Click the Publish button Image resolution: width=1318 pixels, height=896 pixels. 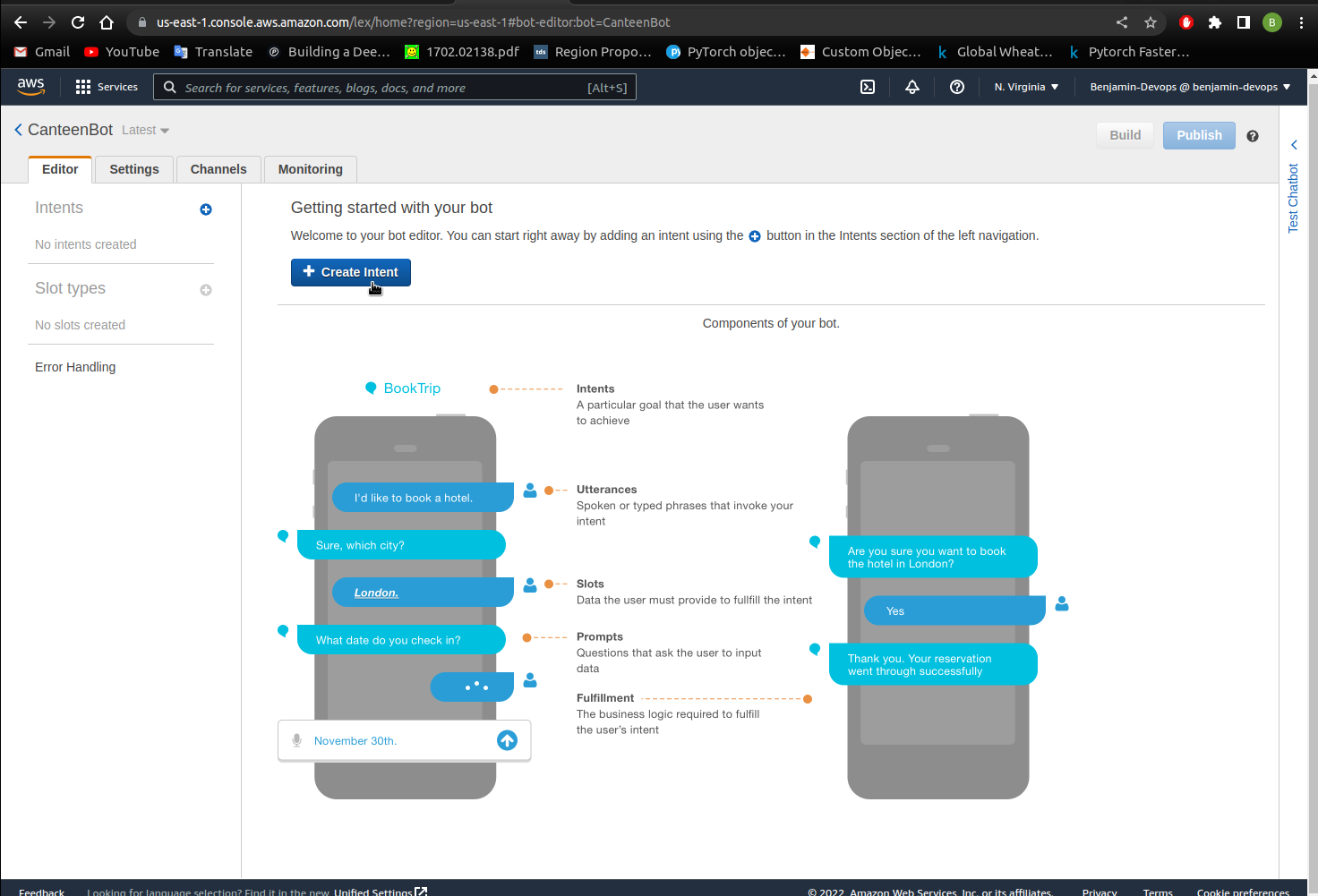point(1199,135)
